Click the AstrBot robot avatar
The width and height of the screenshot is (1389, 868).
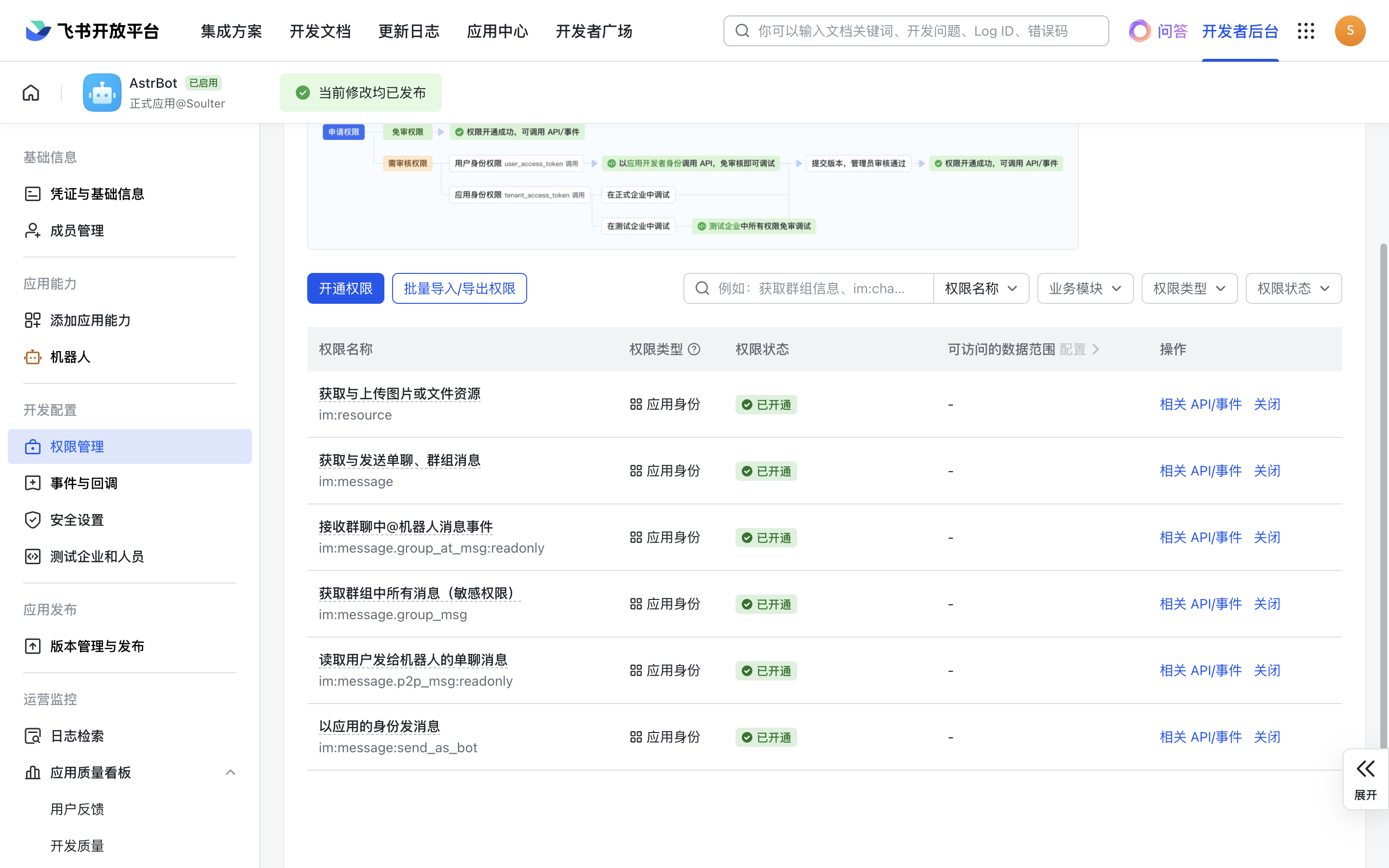click(102, 92)
